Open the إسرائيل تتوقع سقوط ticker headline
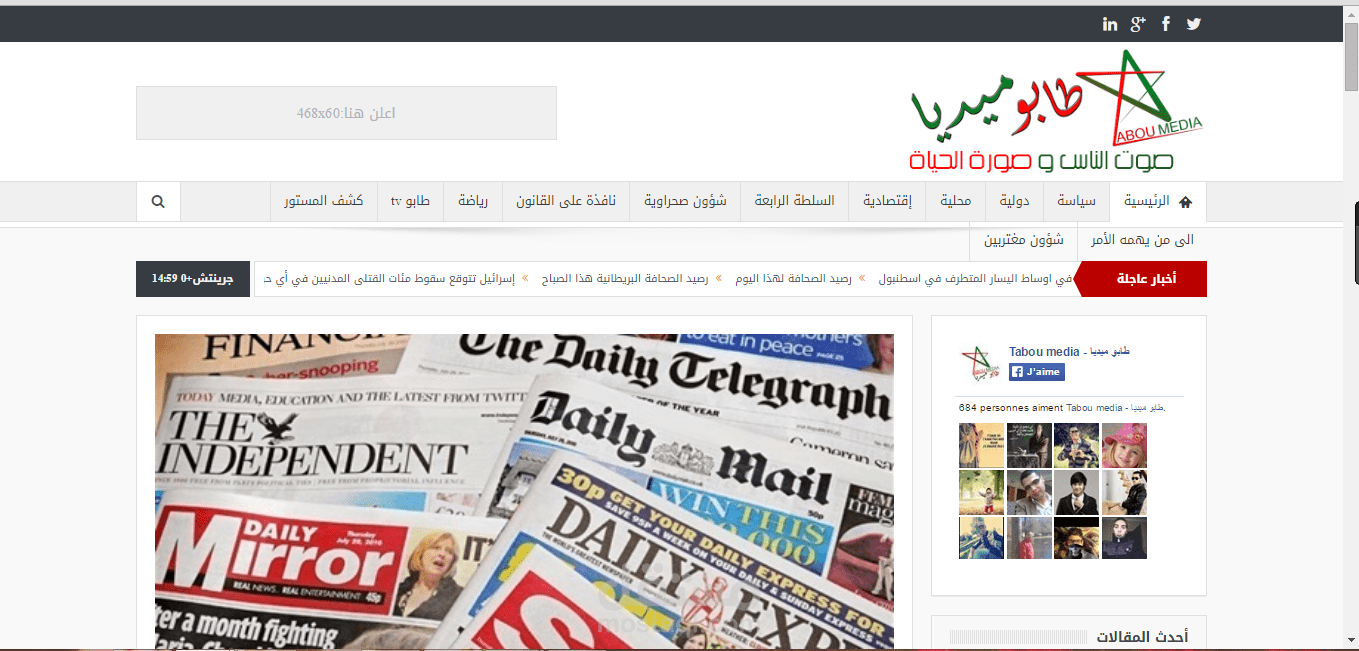1359x651 pixels. (x=390, y=279)
